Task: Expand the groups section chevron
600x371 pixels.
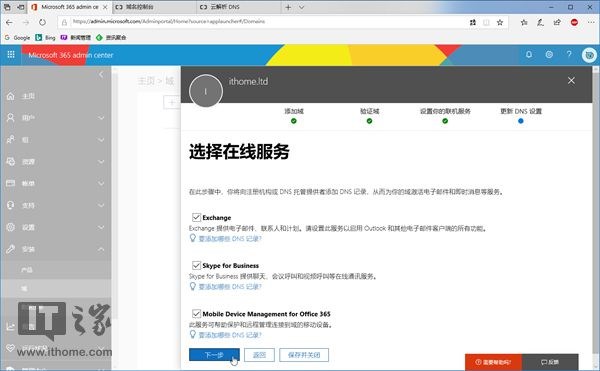Action: point(101,140)
